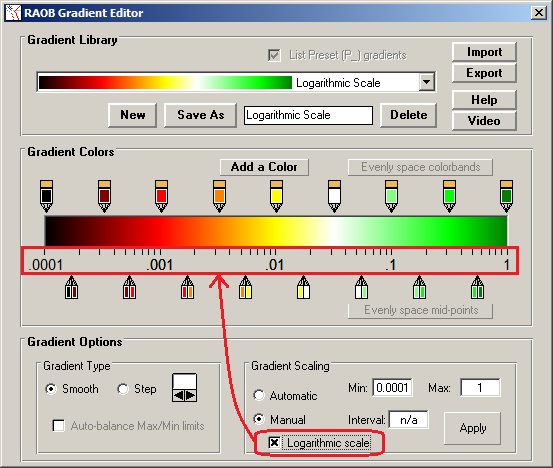Select the black color pencil marker

click(x=46, y=196)
